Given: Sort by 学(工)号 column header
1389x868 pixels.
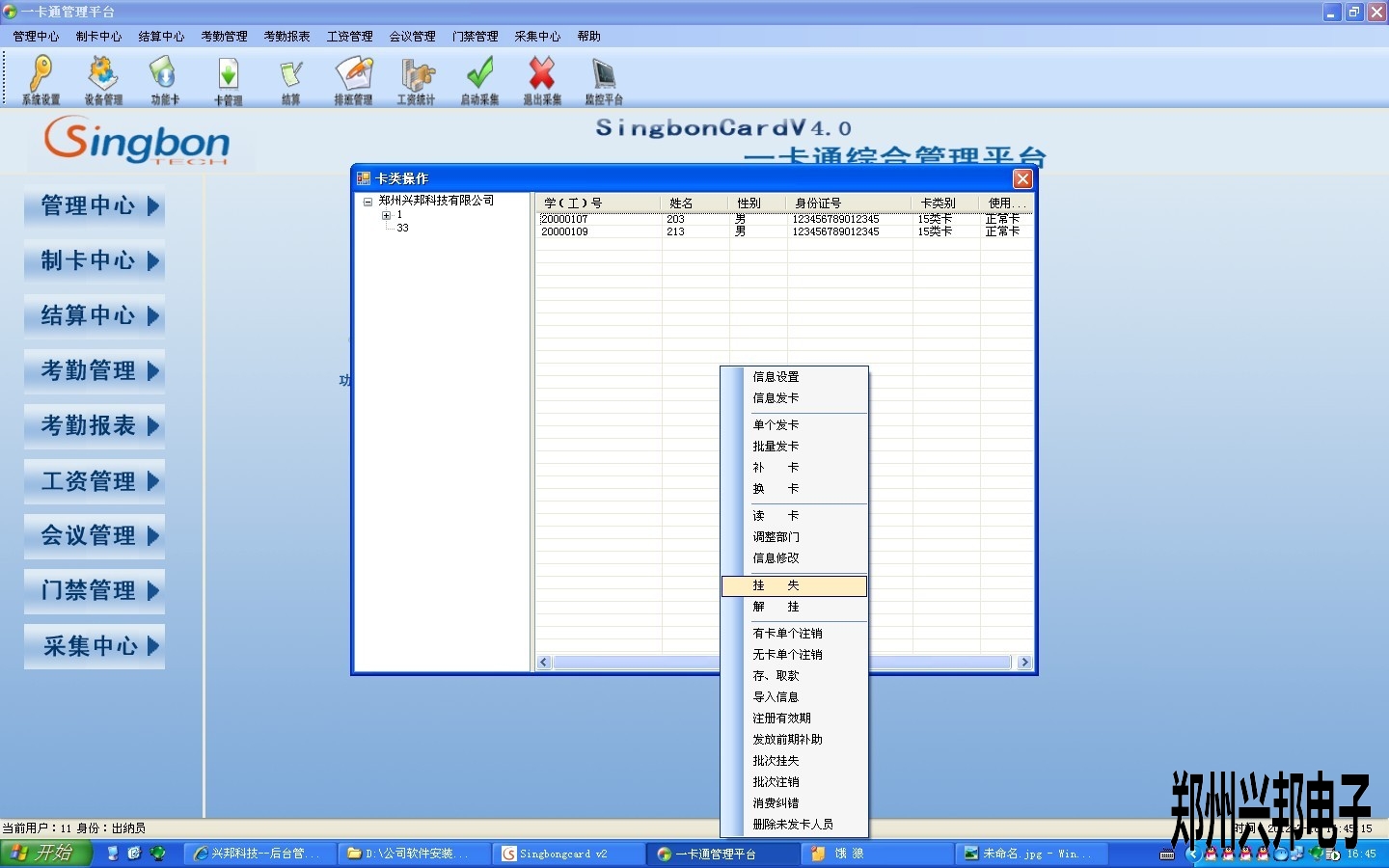Looking at the screenshot, I should click(x=598, y=203).
